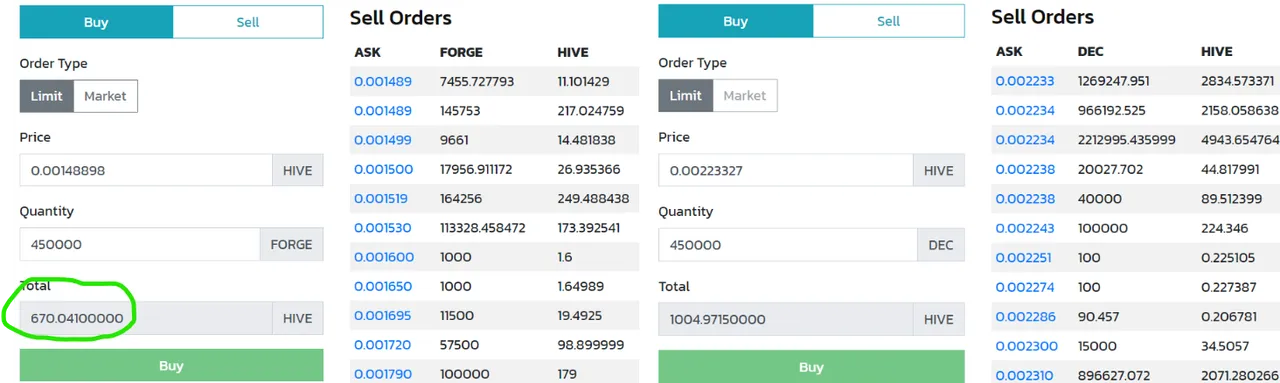Select the Buy tab in DEC panel
Viewport: 1280px width, 383px height.
735,21
